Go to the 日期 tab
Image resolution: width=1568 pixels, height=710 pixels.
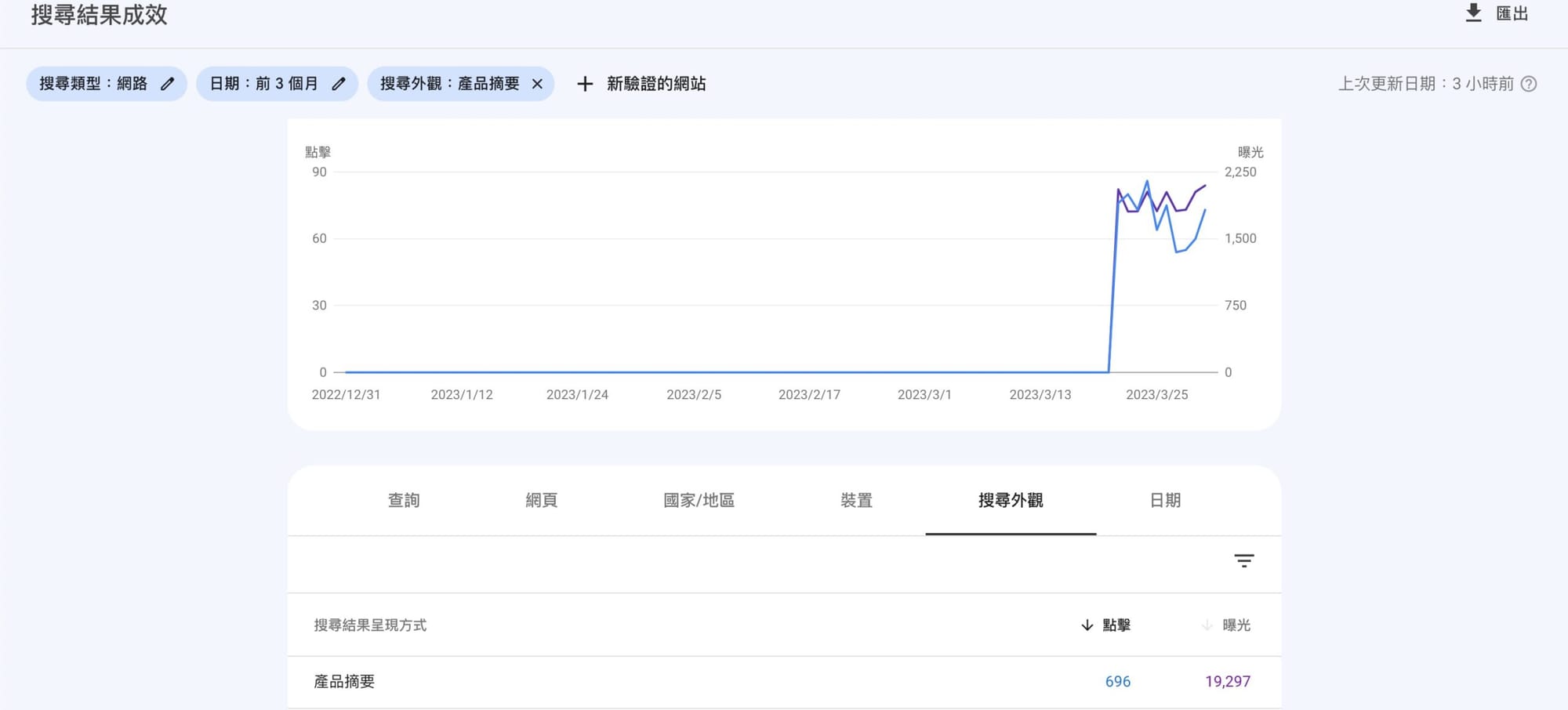coord(1165,500)
